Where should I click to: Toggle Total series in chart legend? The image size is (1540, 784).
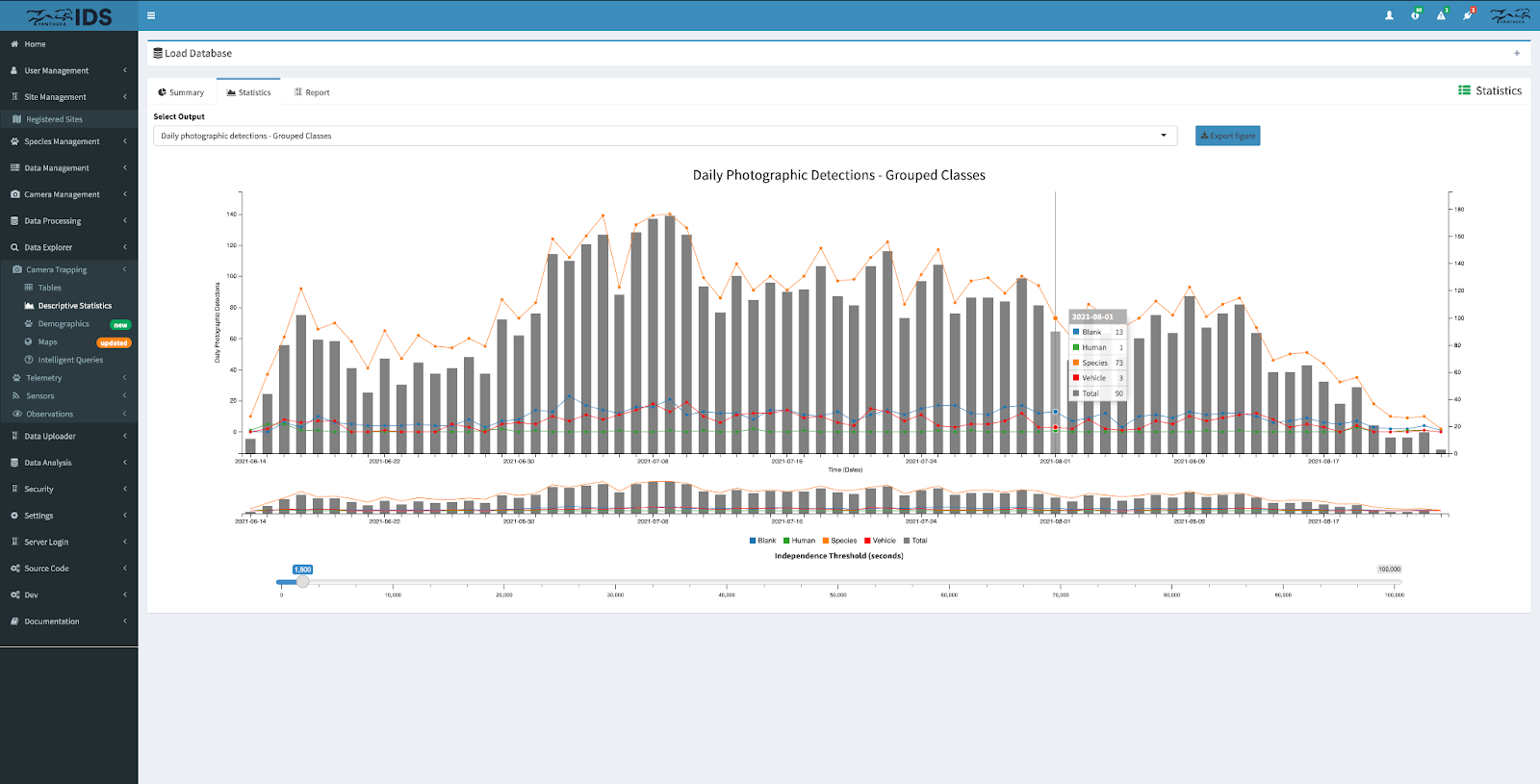point(915,541)
